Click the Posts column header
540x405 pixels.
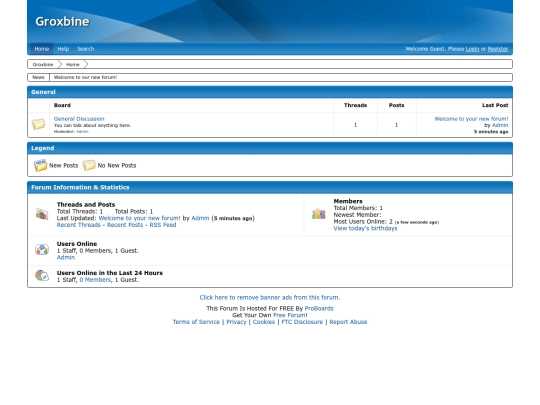396,105
